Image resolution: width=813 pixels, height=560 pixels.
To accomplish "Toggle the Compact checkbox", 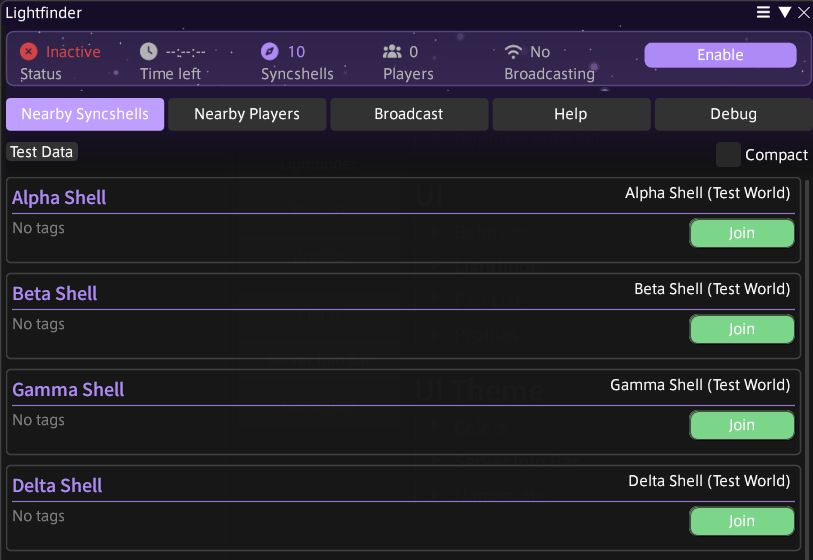I will (x=728, y=155).
